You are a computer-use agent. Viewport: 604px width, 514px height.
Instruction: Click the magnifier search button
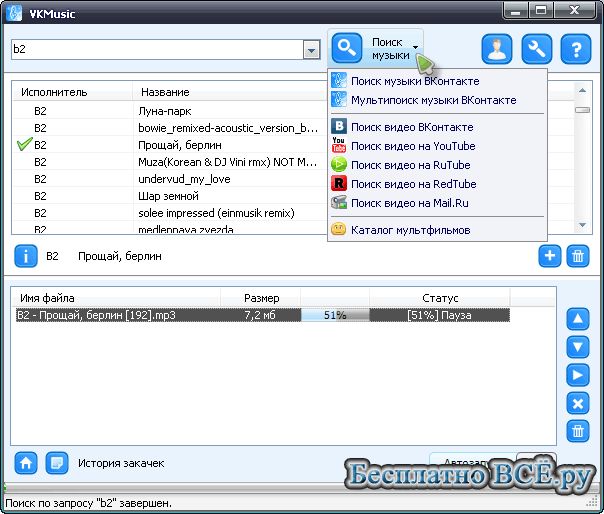click(347, 48)
